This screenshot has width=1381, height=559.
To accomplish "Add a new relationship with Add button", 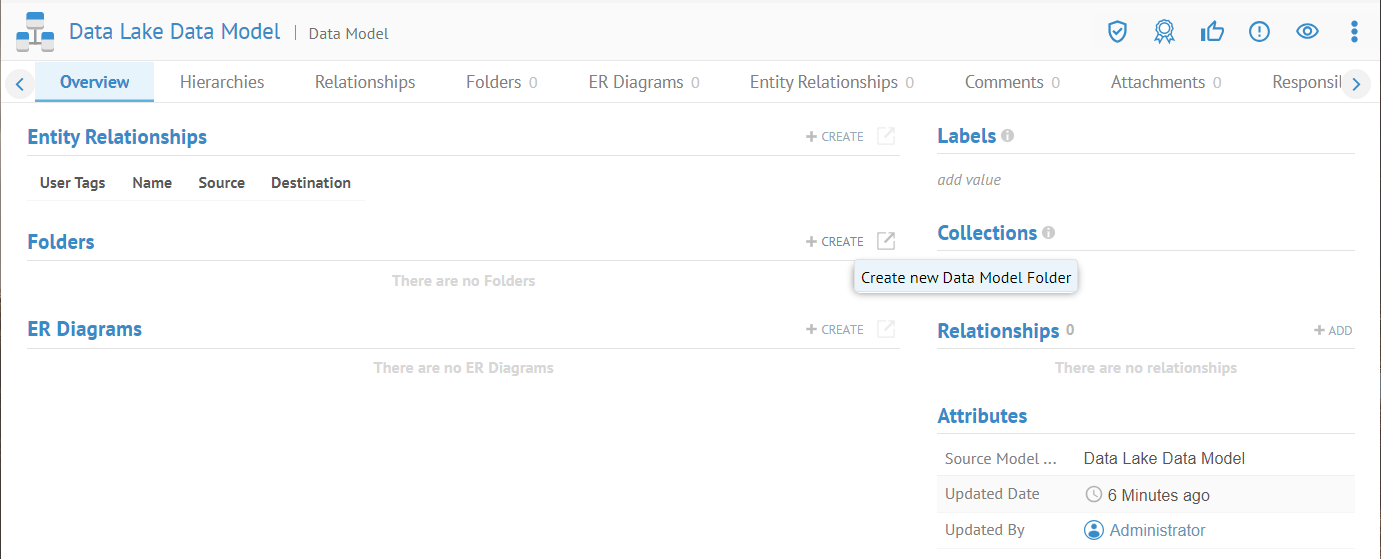I will tap(1333, 331).
